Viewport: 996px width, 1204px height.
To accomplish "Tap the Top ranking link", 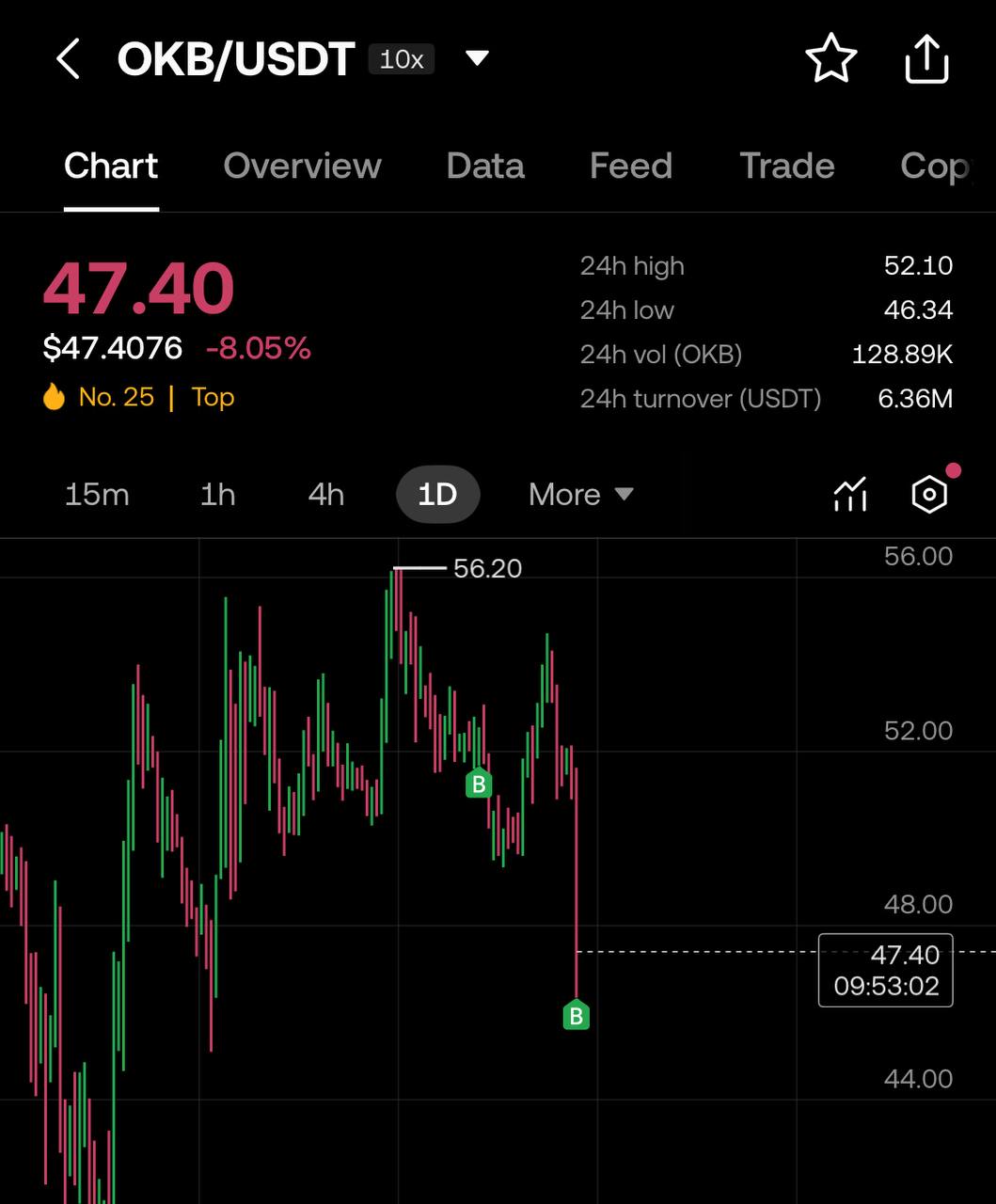I will 213,397.
